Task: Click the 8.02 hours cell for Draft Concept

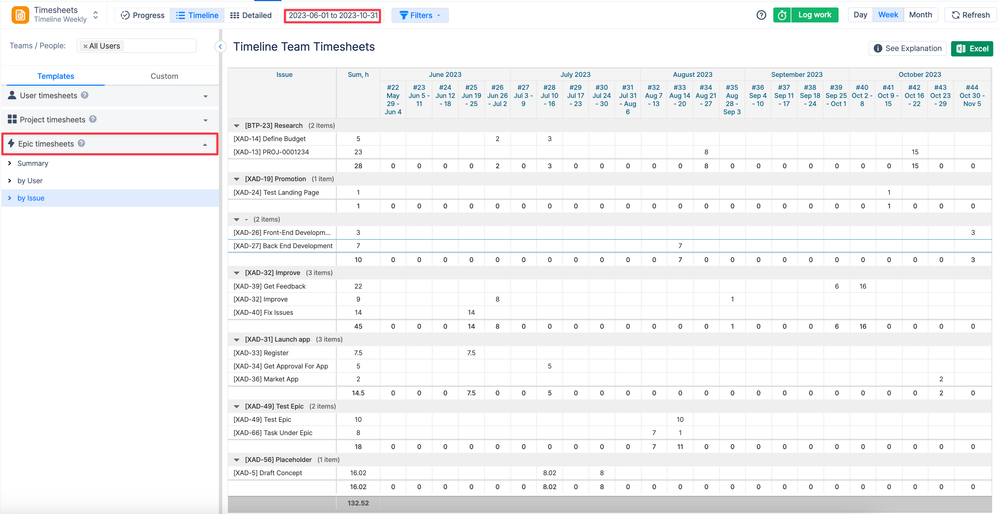Action: pos(549,473)
